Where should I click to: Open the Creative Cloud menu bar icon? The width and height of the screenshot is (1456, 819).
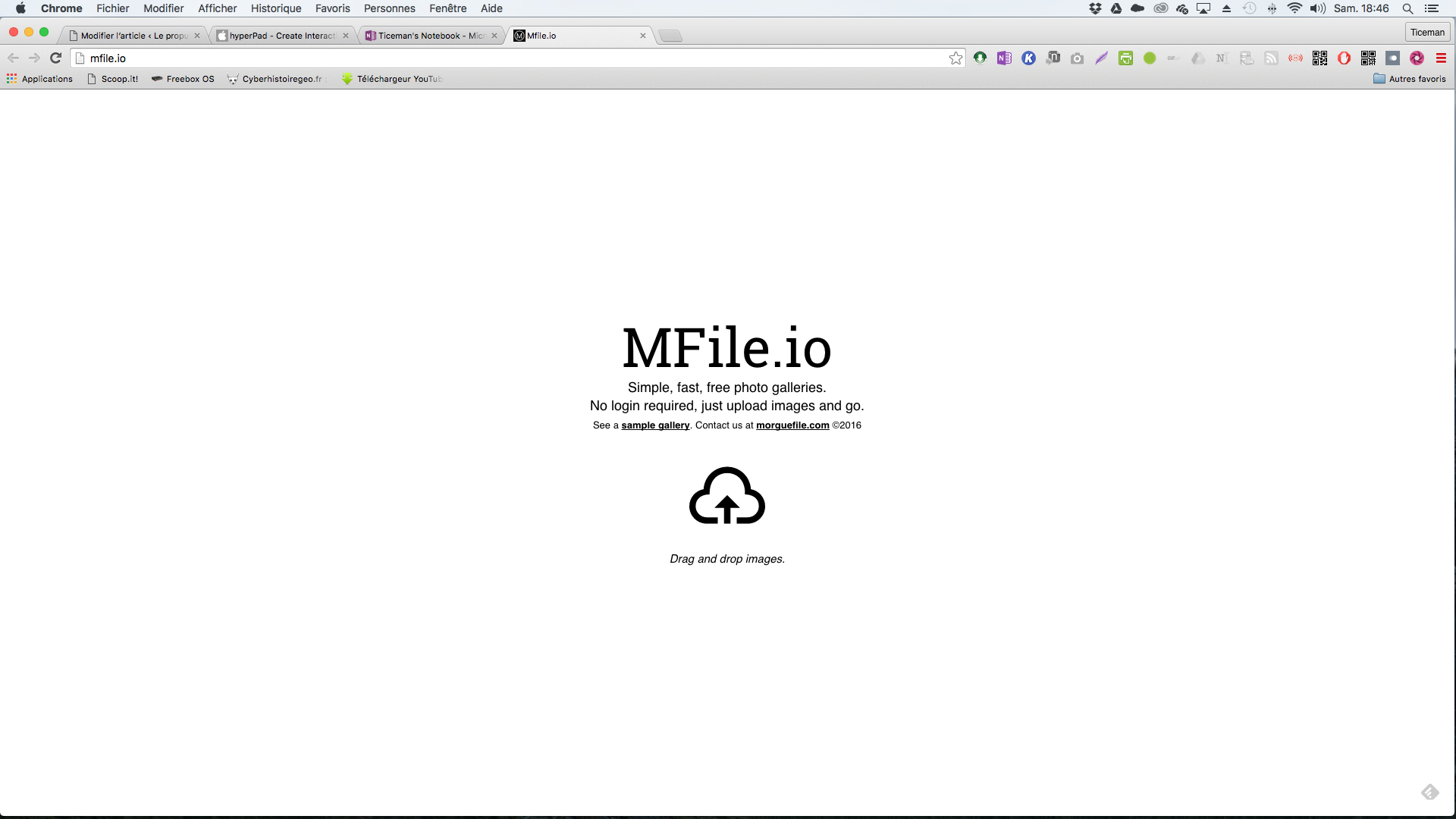pos(1160,8)
